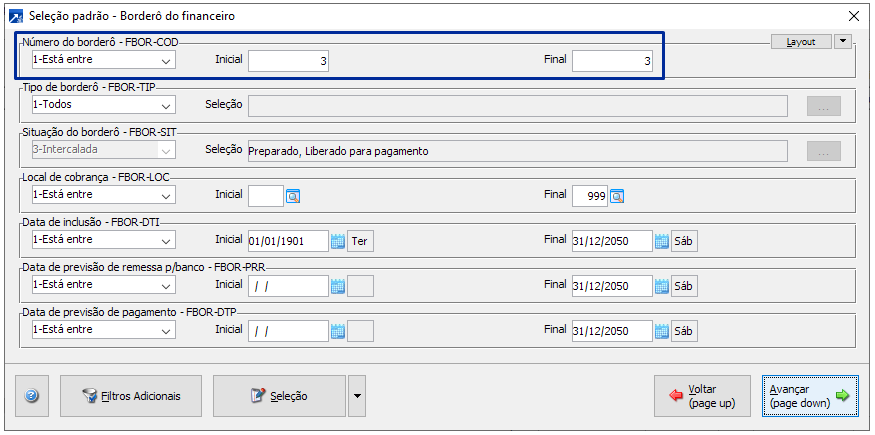This screenshot has width=875, height=435.
Task: Click the blue help question mark icon
Action: (32, 396)
